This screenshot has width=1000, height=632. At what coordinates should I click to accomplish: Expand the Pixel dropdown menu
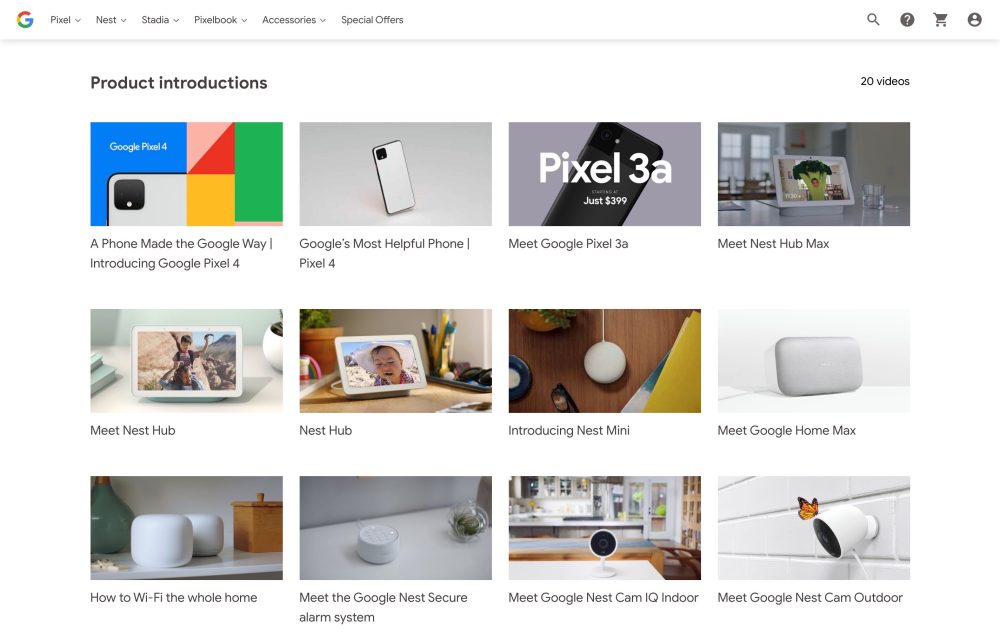tap(66, 20)
